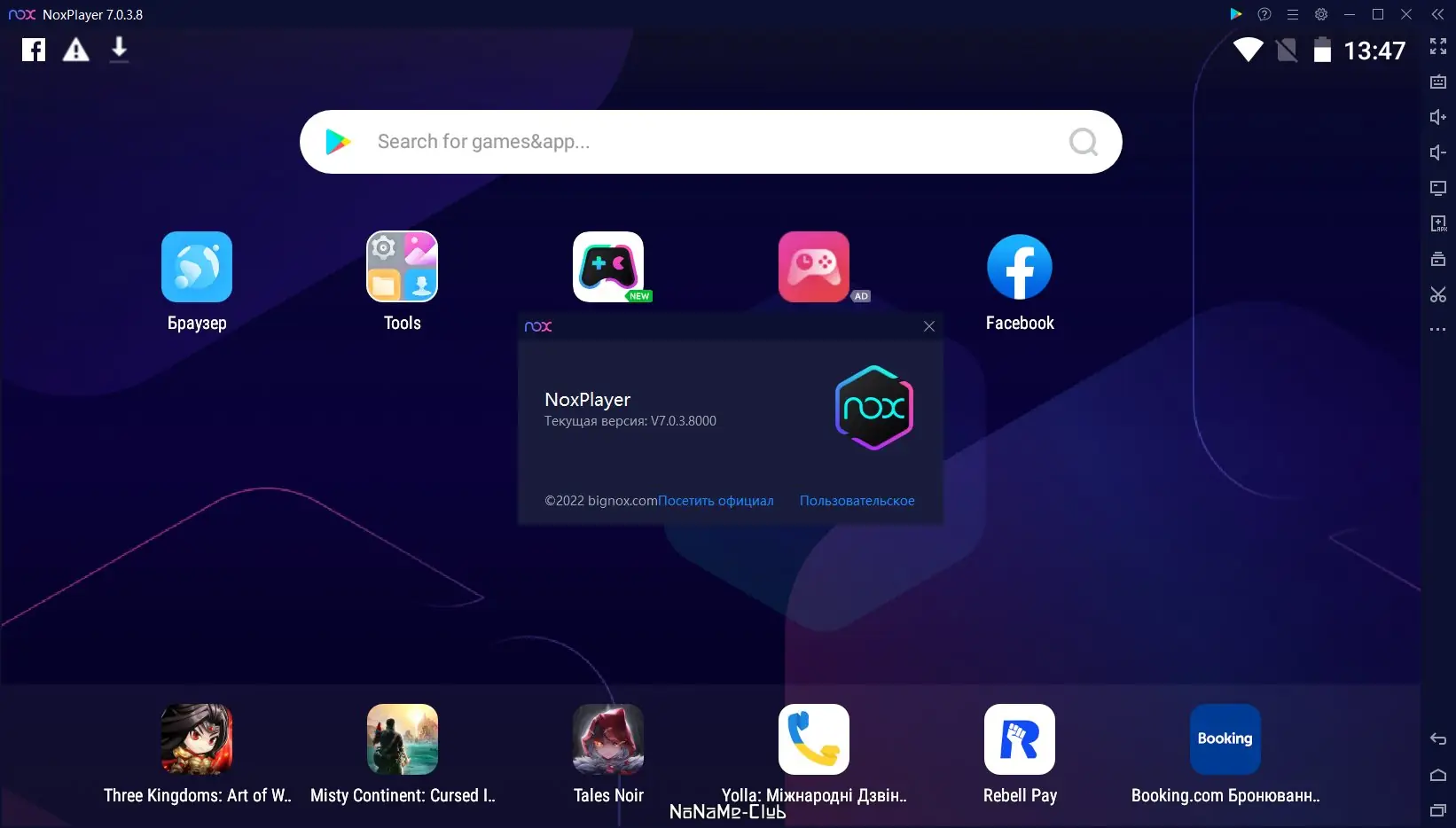Image resolution: width=1456 pixels, height=828 pixels.
Task: Click the NoxPlayer 7.0.3.8 window title
Action: 92,15
